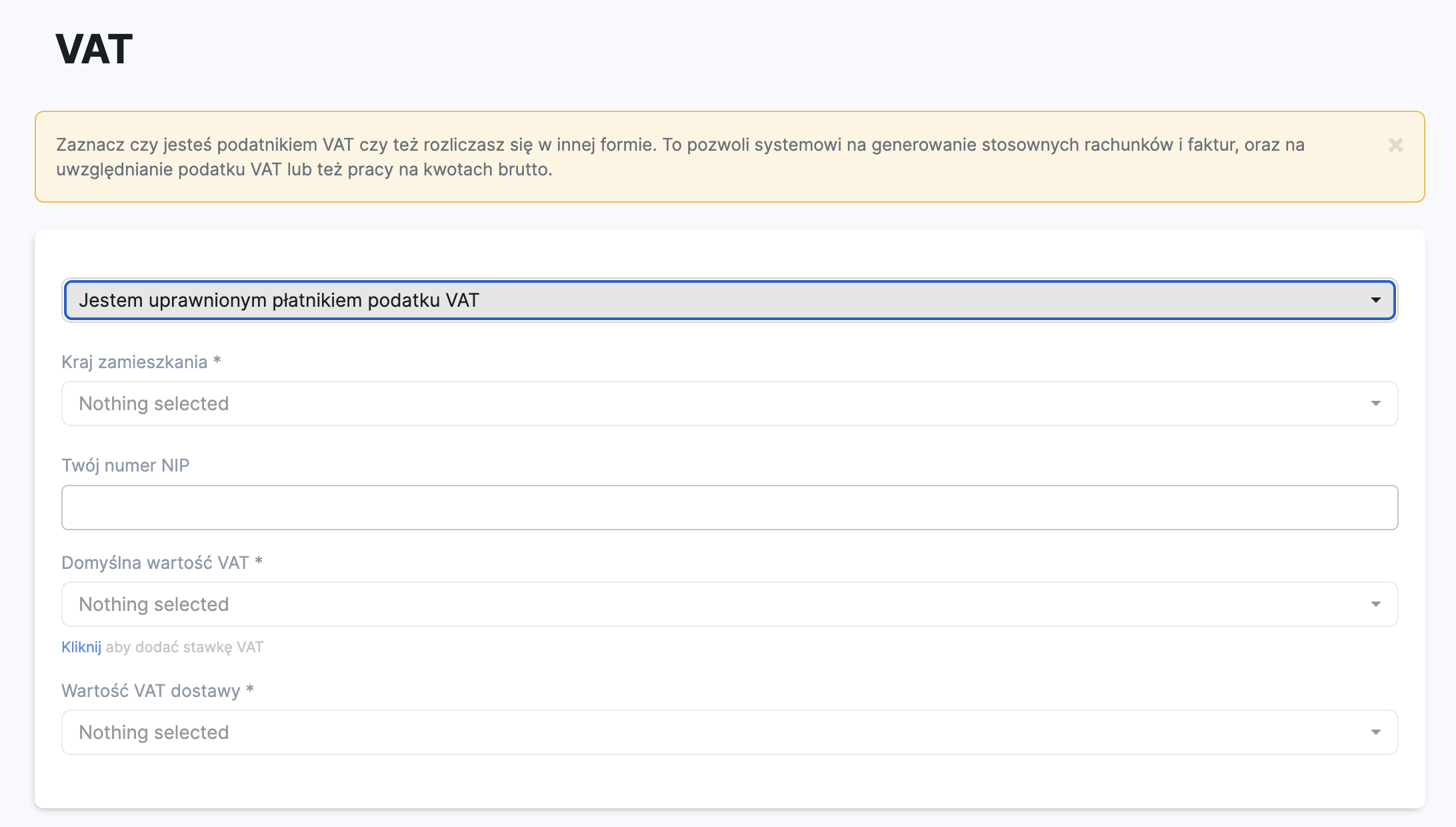Expand the Wartość VAT dostawy dropdown
Screen dimensions: 1456x827
(x=729, y=732)
